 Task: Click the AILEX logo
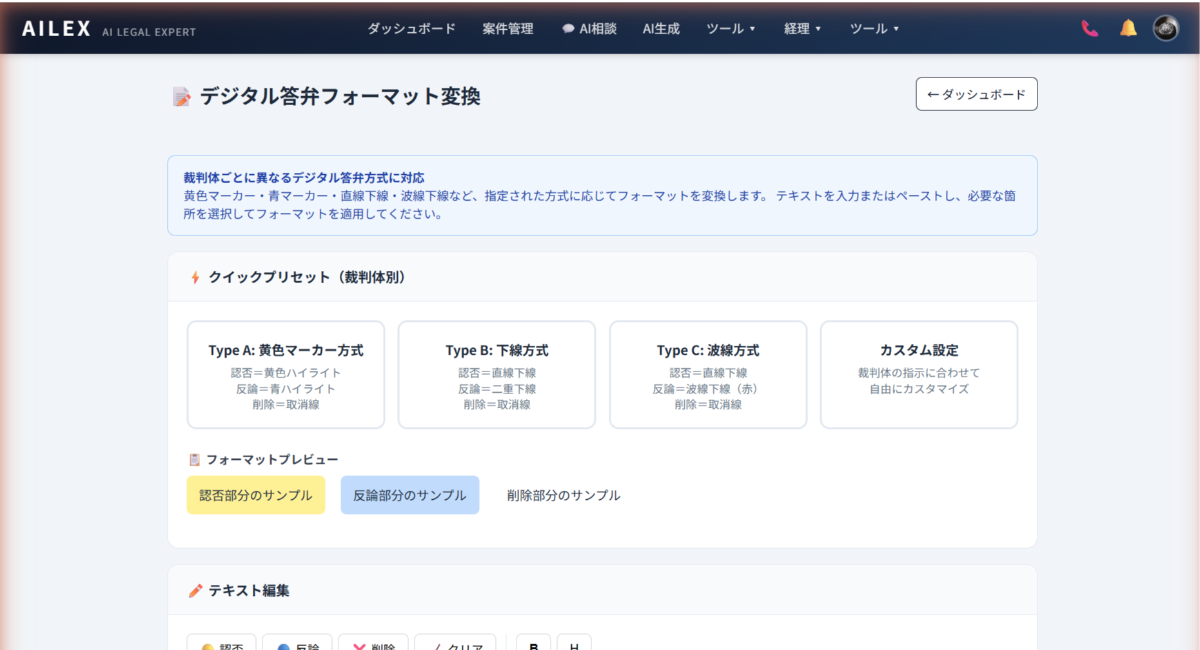pos(56,29)
